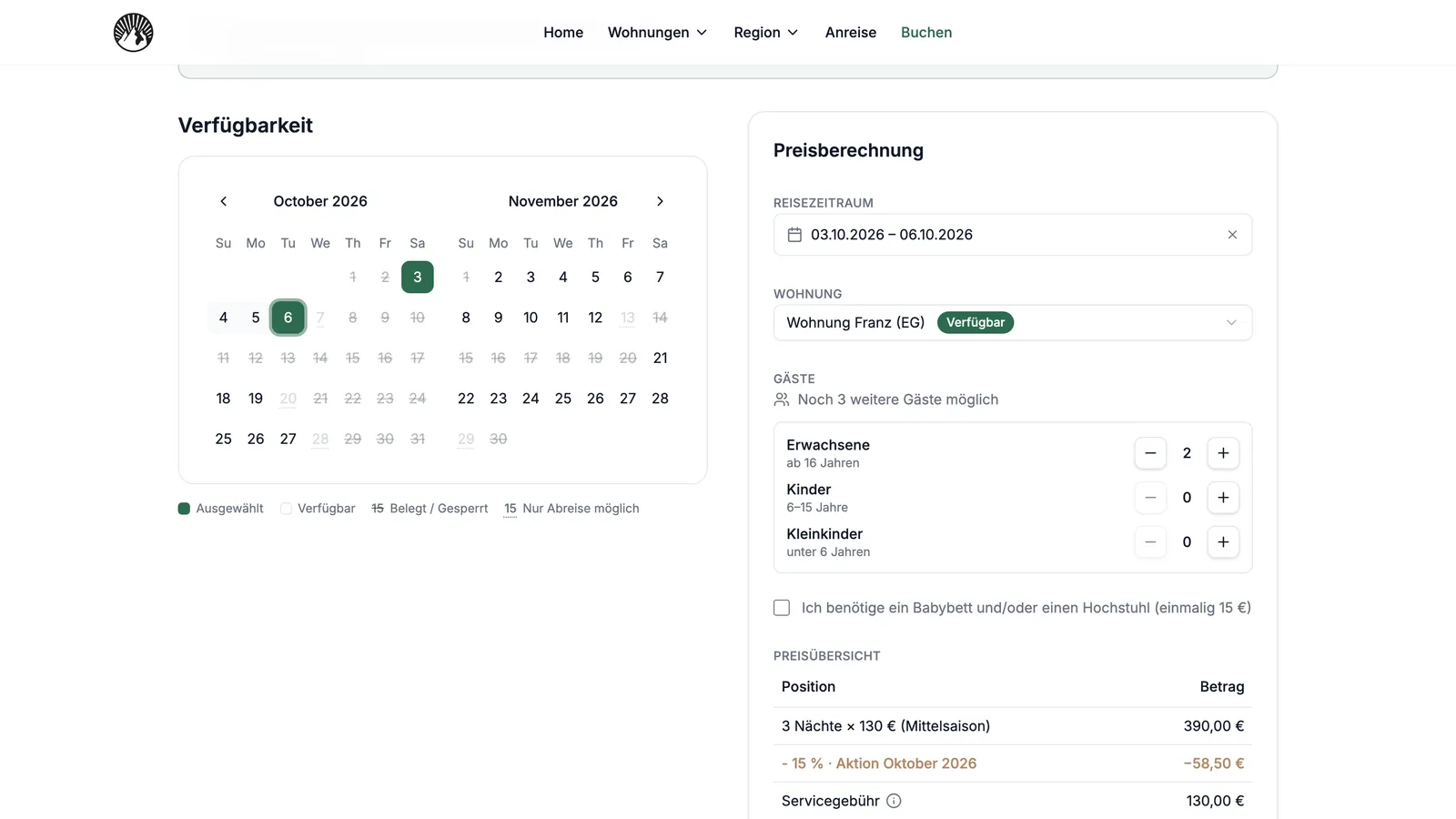
Task: Open the Wohnung selection dropdown
Action: pyautogui.click(x=1013, y=322)
